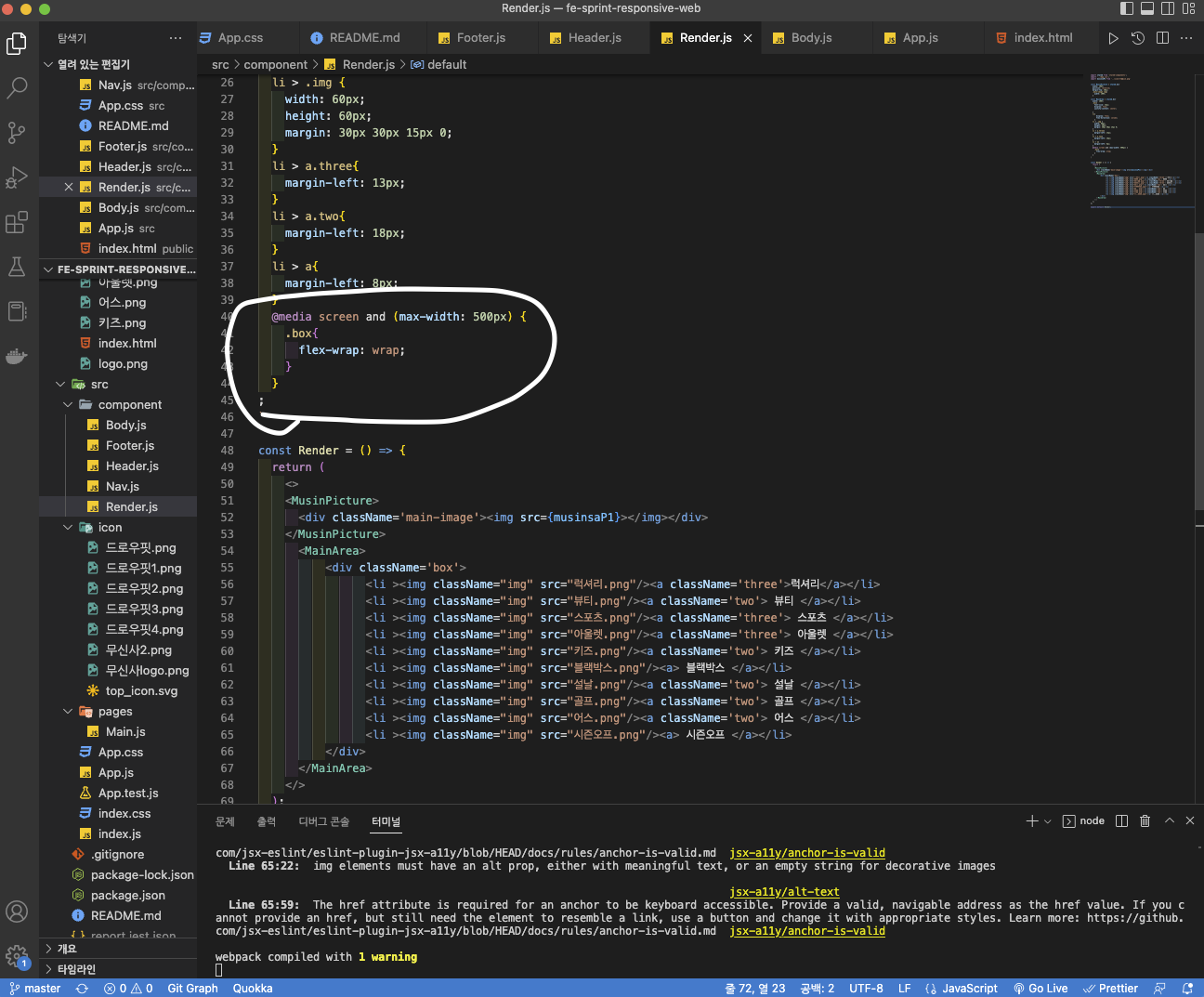Open the Extensions view icon
The height and width of the screenshot is (997, 1204).
coord(17,222)
